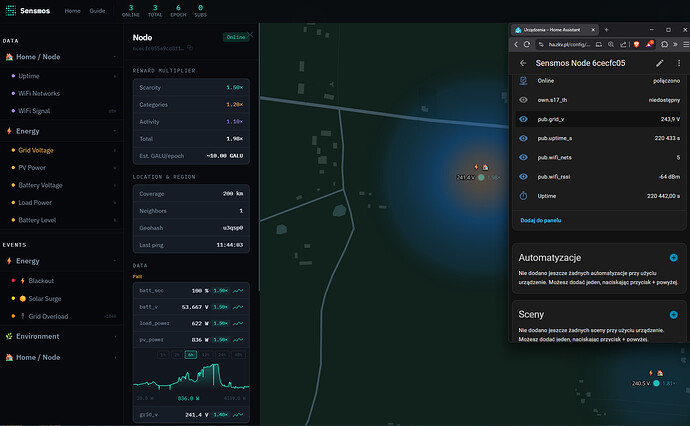
Task: Toggle eye icon for pub.uptime_s
Action: pos(523,138)
